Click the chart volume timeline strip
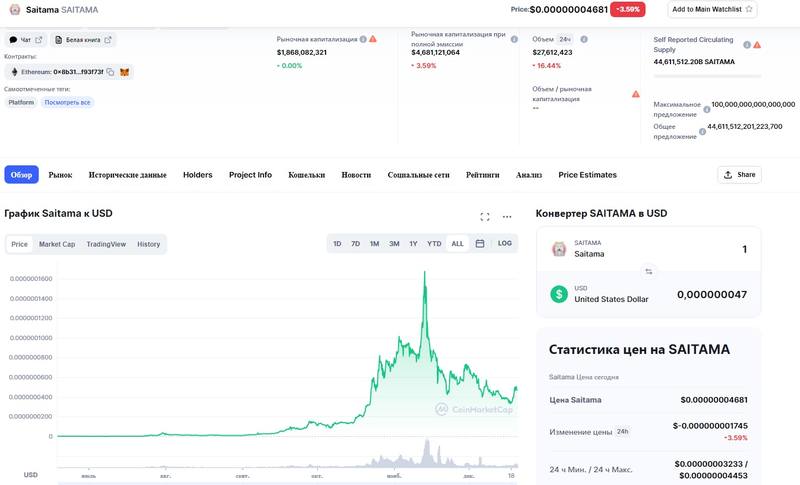The height and width of the screenshot is (485, 800). pos(288,453)
